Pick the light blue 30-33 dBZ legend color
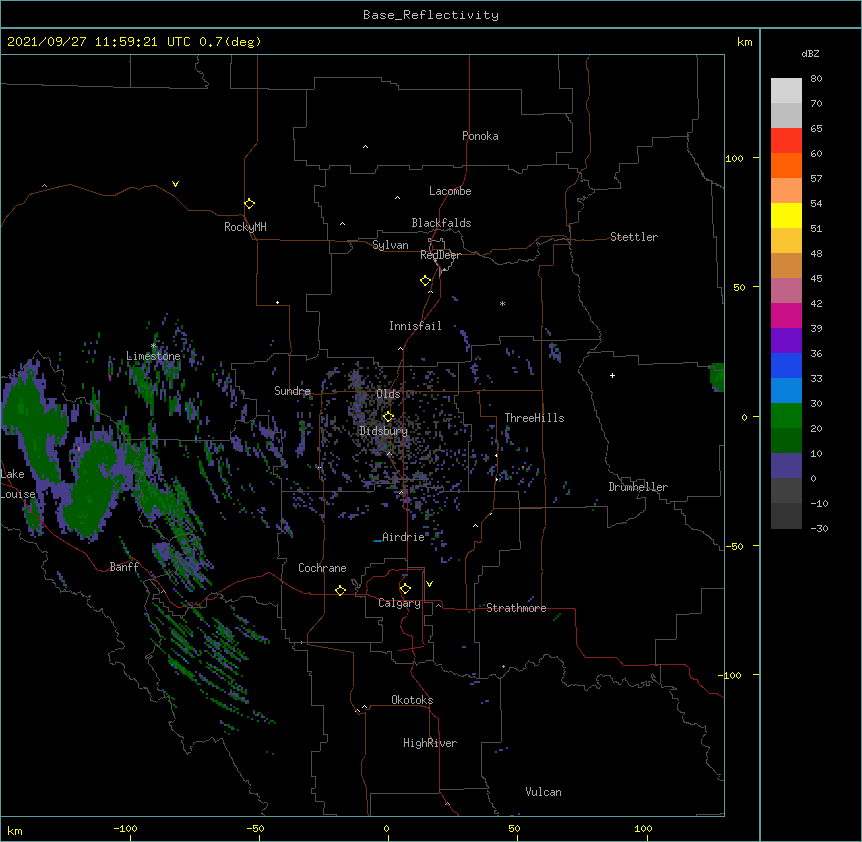The width and height of the screenshot is (862, 842). click(786, 391)
